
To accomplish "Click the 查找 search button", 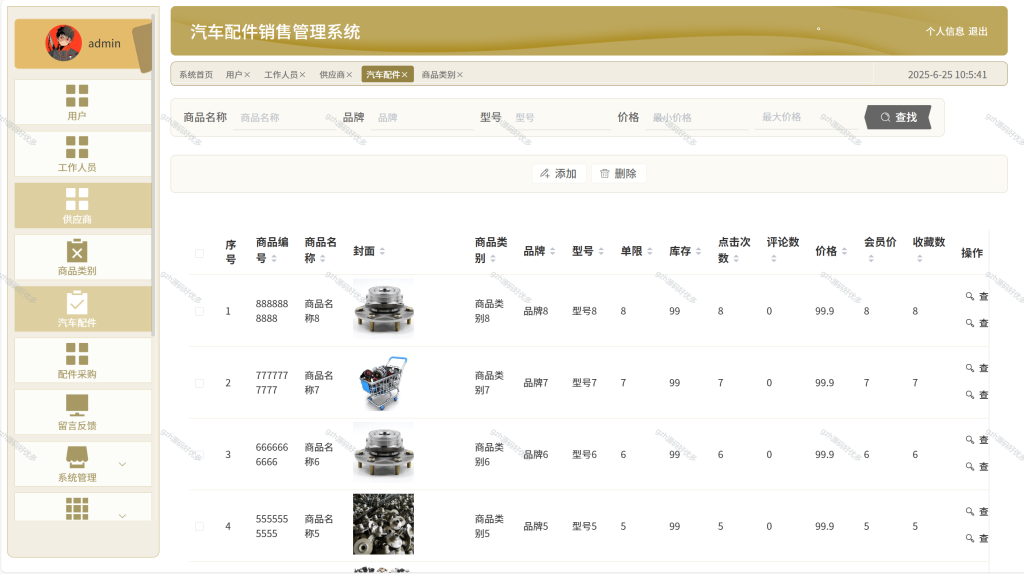I will pyautogui.click(x=899, y=117).
